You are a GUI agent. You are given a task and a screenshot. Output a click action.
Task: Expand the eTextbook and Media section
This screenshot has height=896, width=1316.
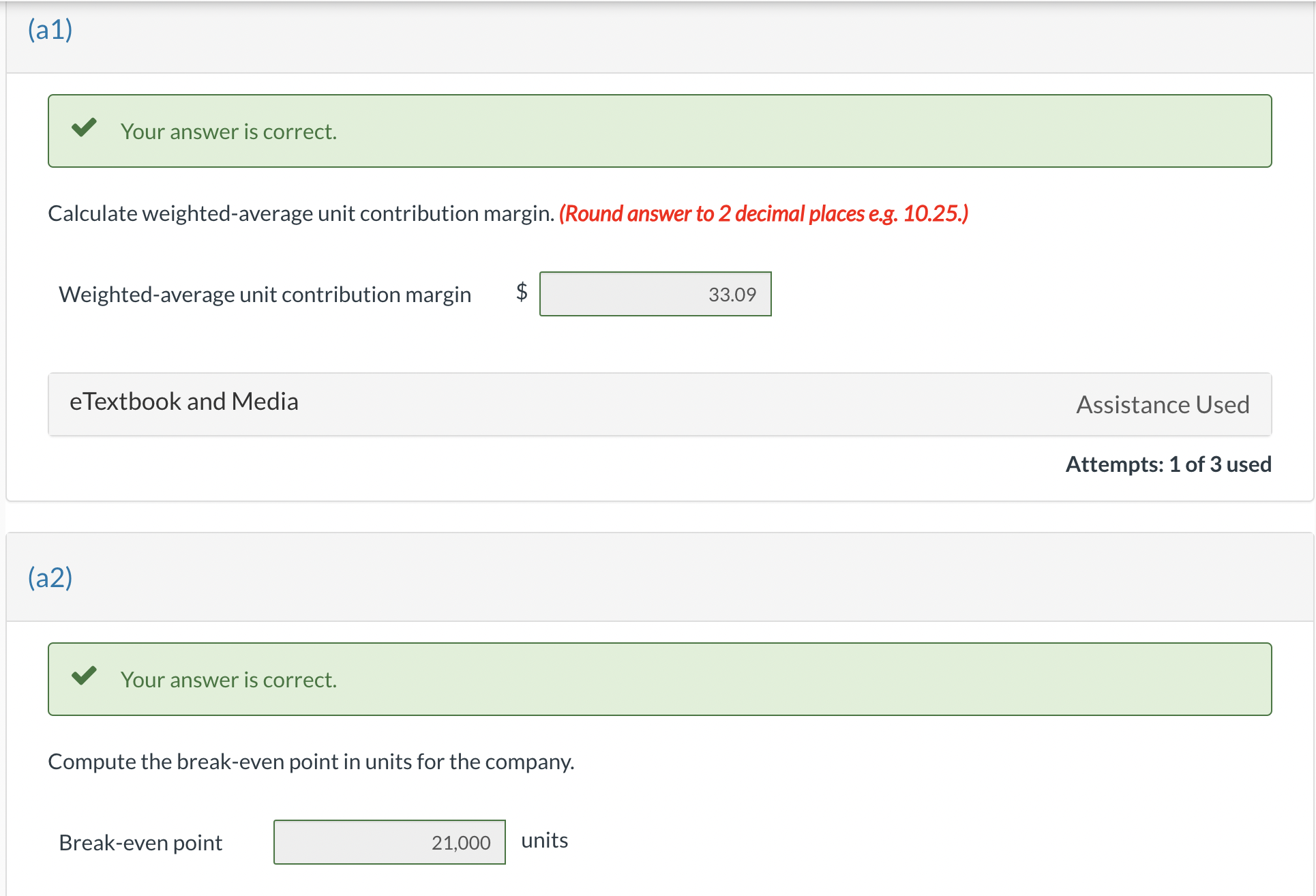[x=184, y=402]
